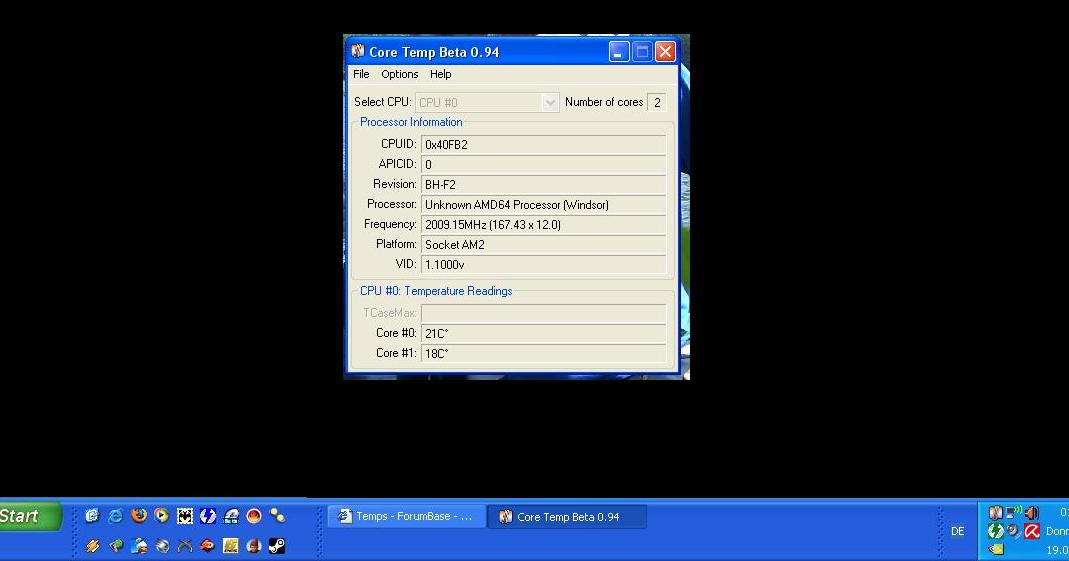Screen dimensions: 1069x561
Task: Click the APICID value 0
Action: pyautogui.click(x=543, y=164)
